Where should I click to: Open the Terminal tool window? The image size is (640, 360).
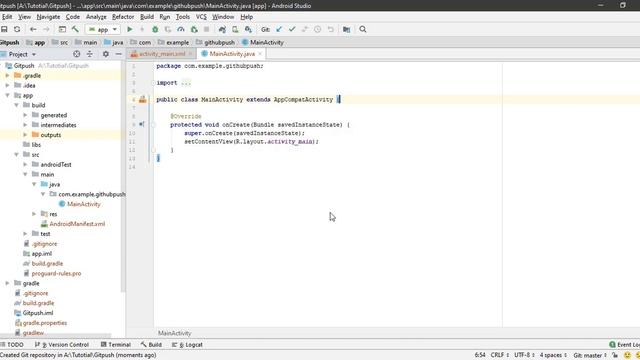pos(116,344)
